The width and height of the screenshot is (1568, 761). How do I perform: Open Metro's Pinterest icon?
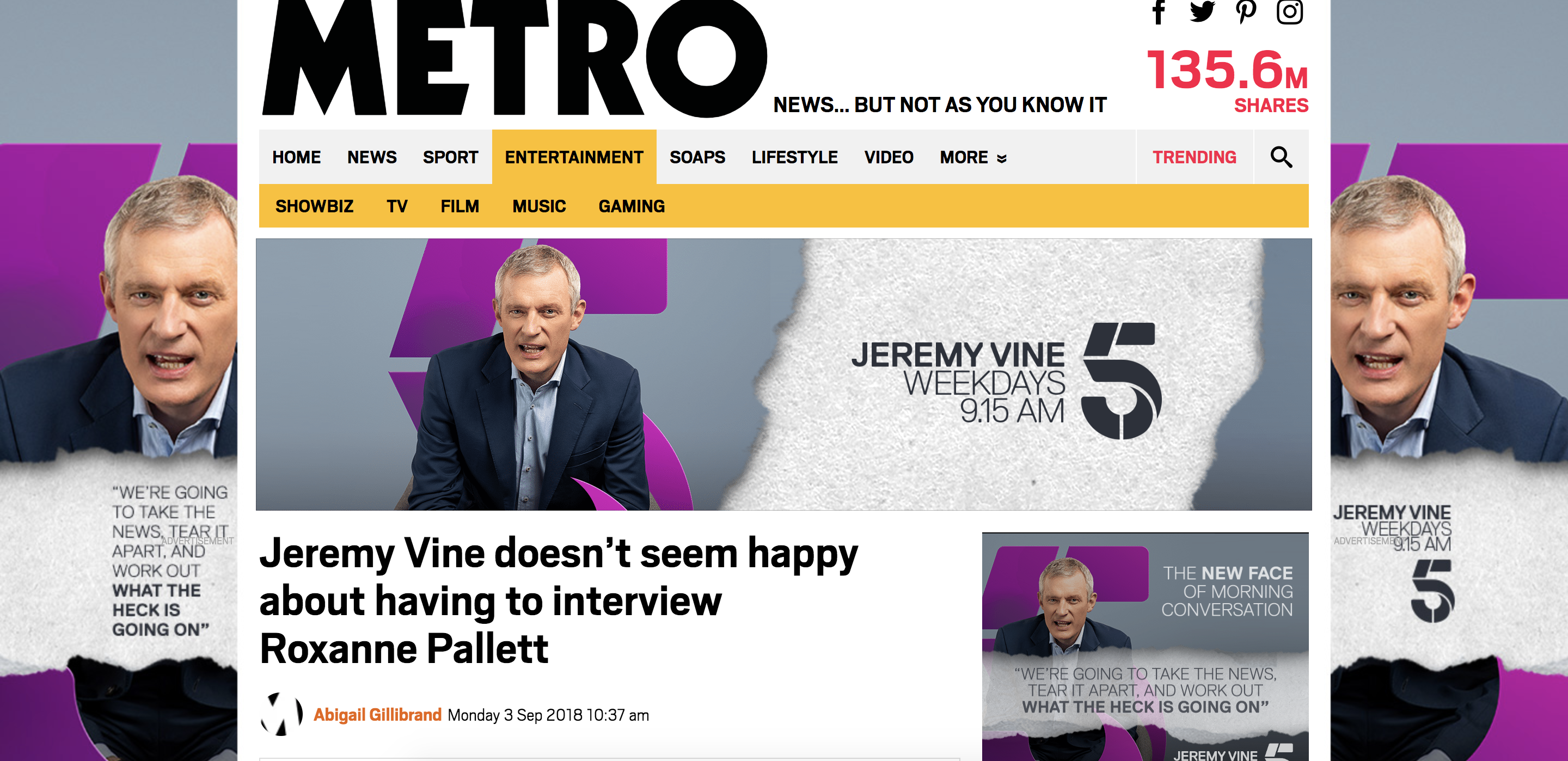point(1246,11)
